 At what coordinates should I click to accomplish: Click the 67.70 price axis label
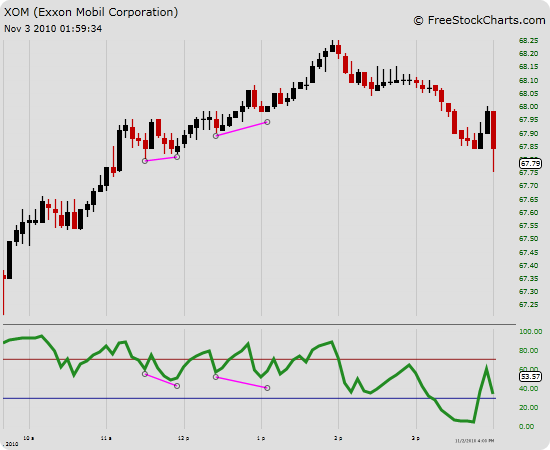point(528,186)
